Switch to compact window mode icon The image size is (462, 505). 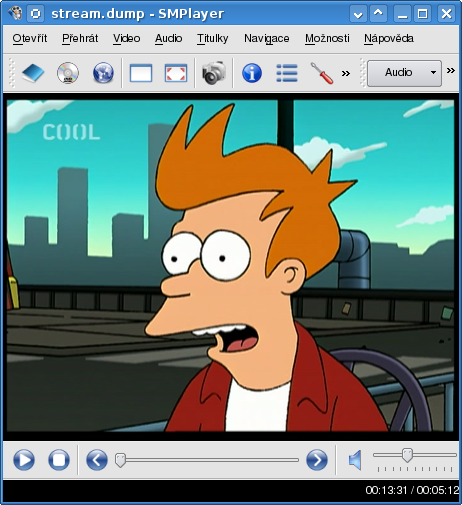tap(141, 73)
